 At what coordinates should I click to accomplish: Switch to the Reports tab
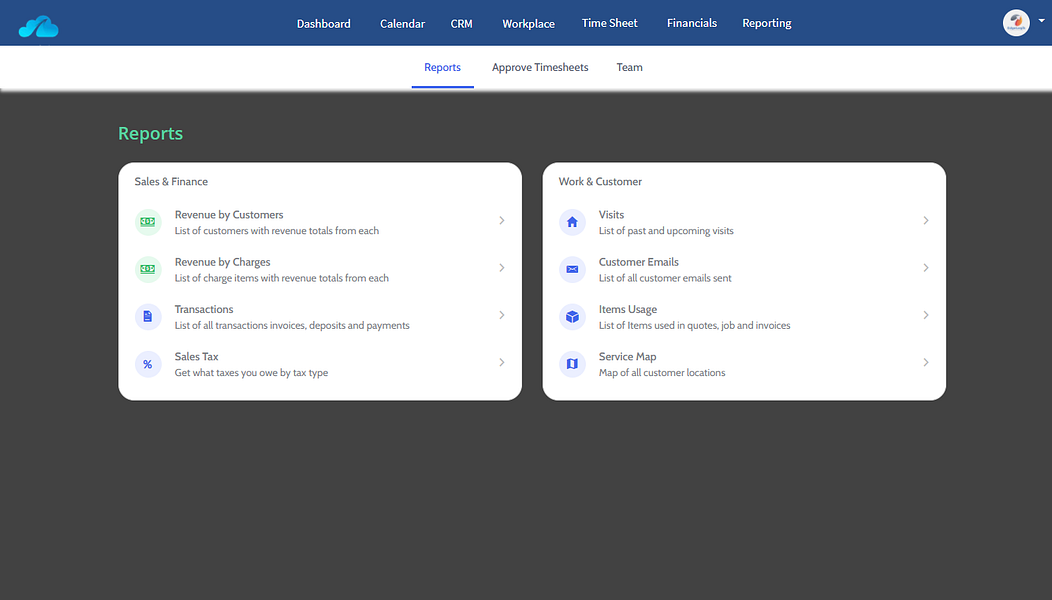tap(442, 67)
